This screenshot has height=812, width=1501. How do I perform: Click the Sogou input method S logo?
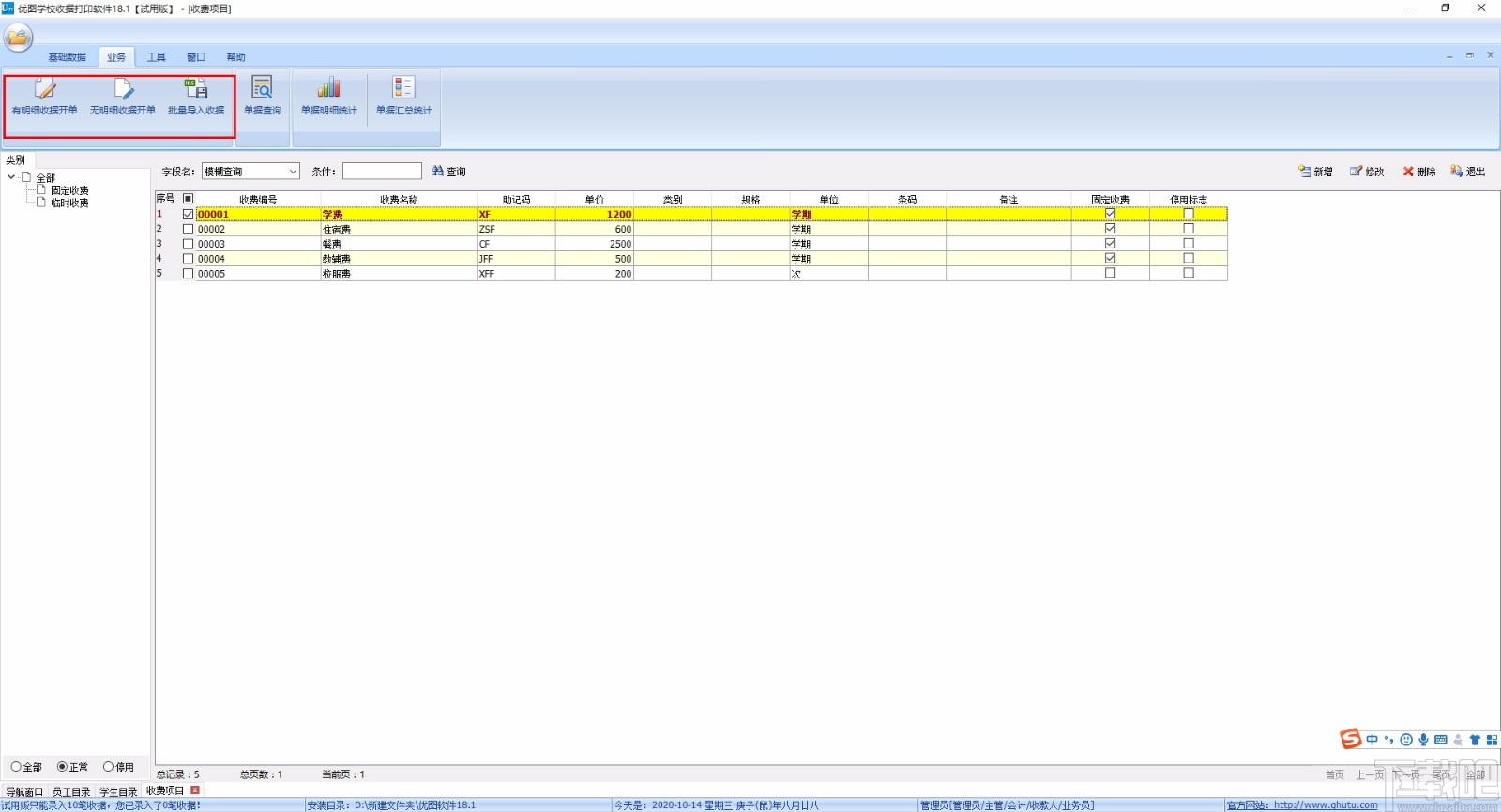click(1351, 739)
